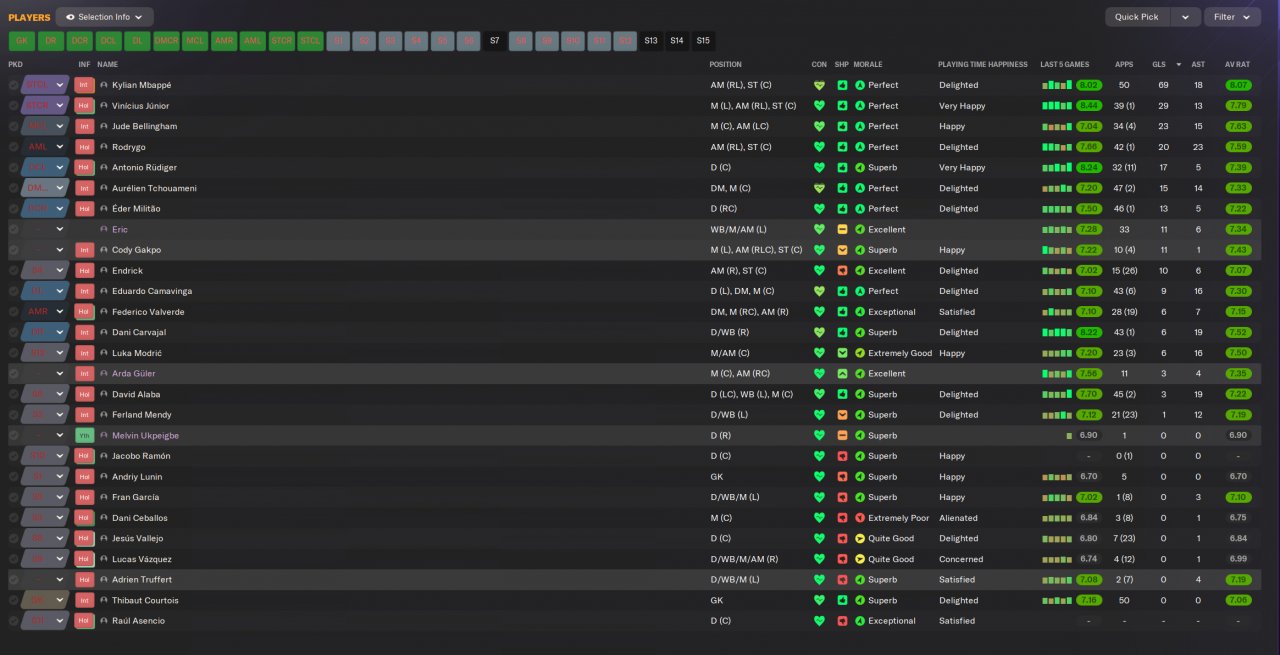The height and width of the screenshot is (655, 1280).
Task: Toggle the picked checkmark for Adrien Truffert
Action: pos(13,580)
